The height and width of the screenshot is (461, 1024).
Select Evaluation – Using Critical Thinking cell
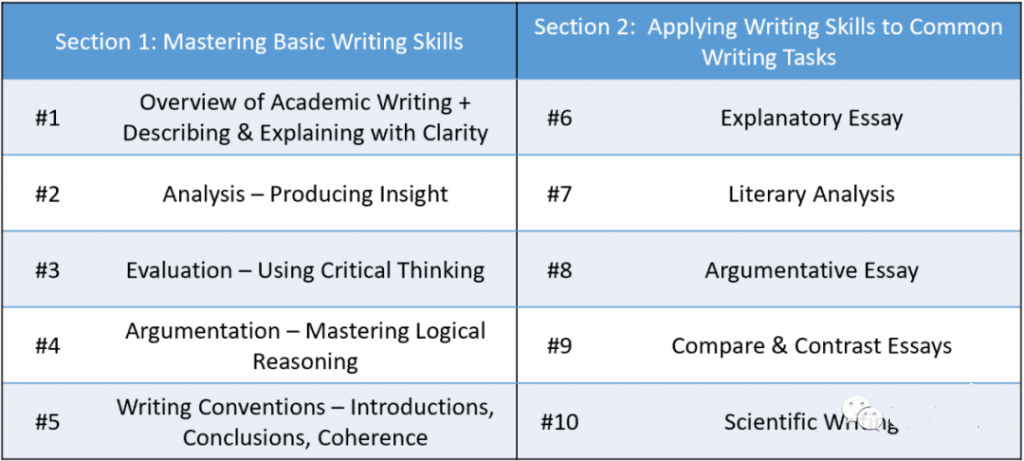pos(305,270)
